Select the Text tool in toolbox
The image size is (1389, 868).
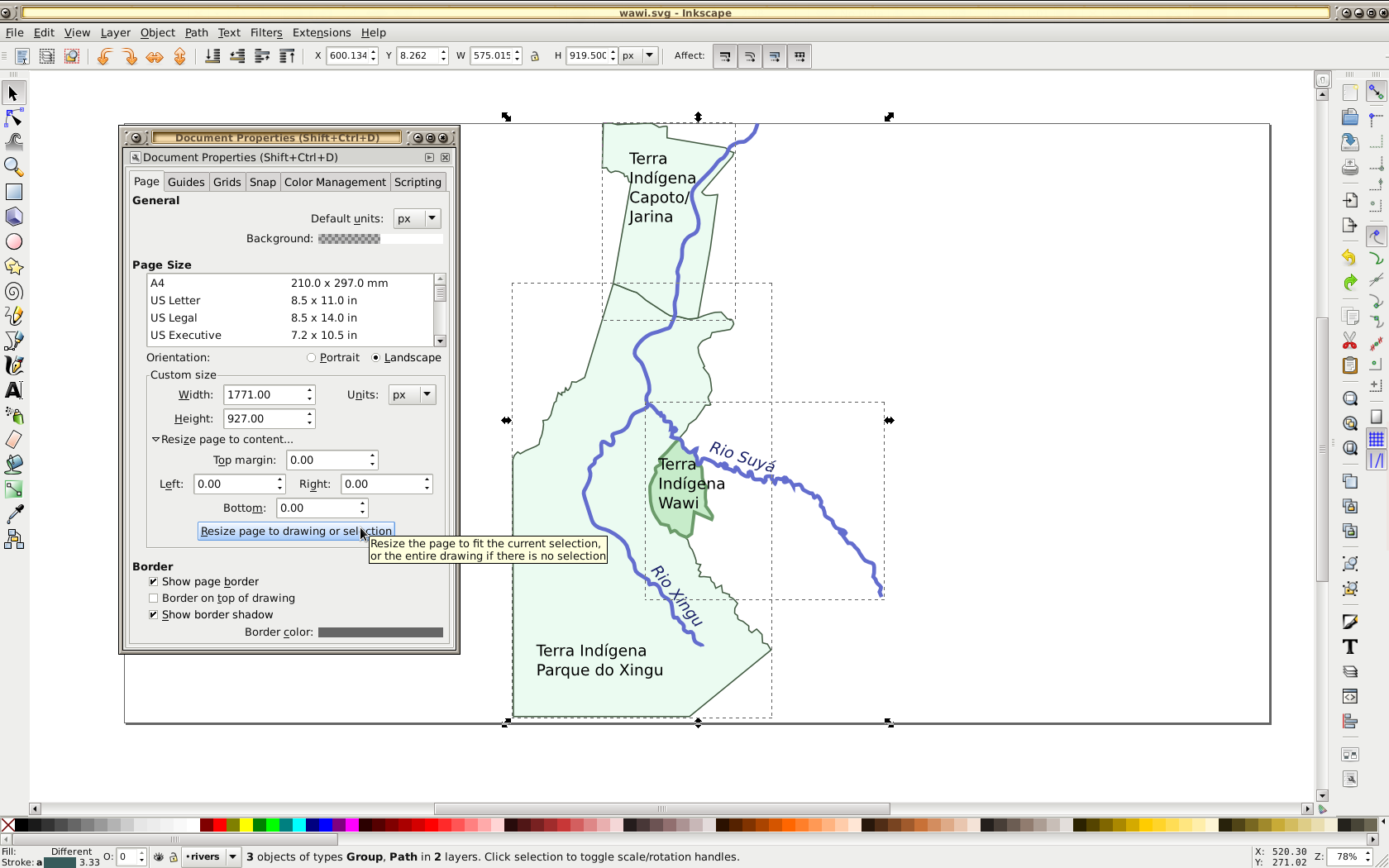click(13, 390)
